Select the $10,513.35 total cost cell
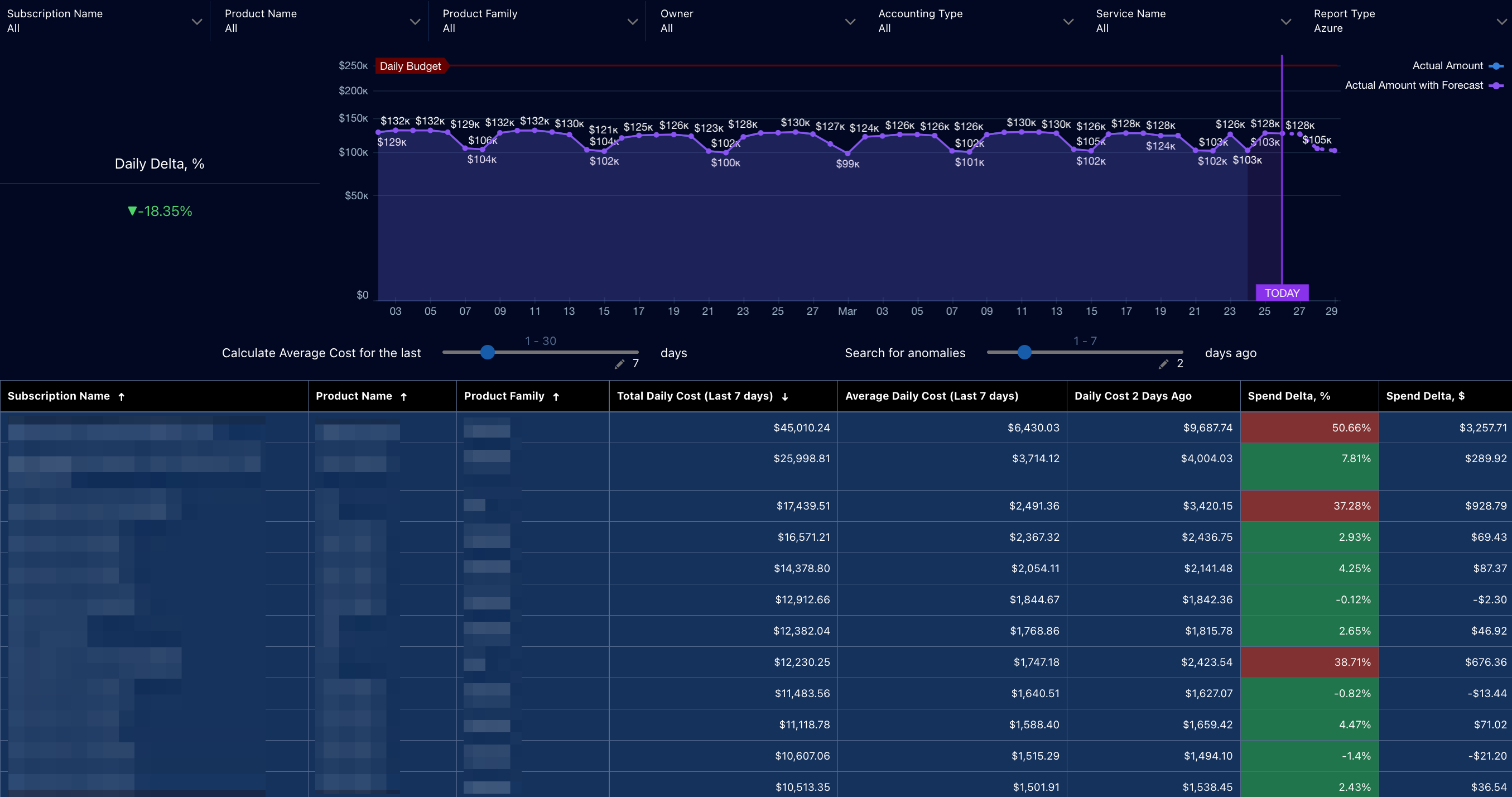This screenshot has width=1512, height=797. [x=723, y=785]
